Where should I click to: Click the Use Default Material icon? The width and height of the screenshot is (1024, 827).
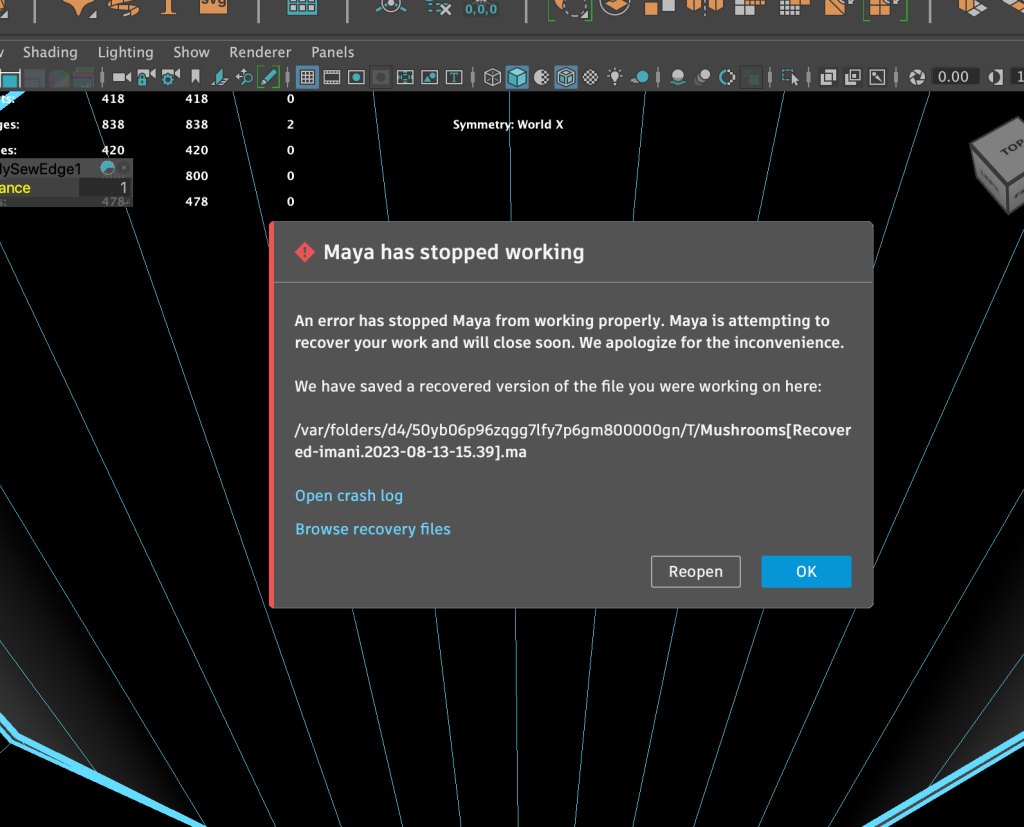pos(541,77)
